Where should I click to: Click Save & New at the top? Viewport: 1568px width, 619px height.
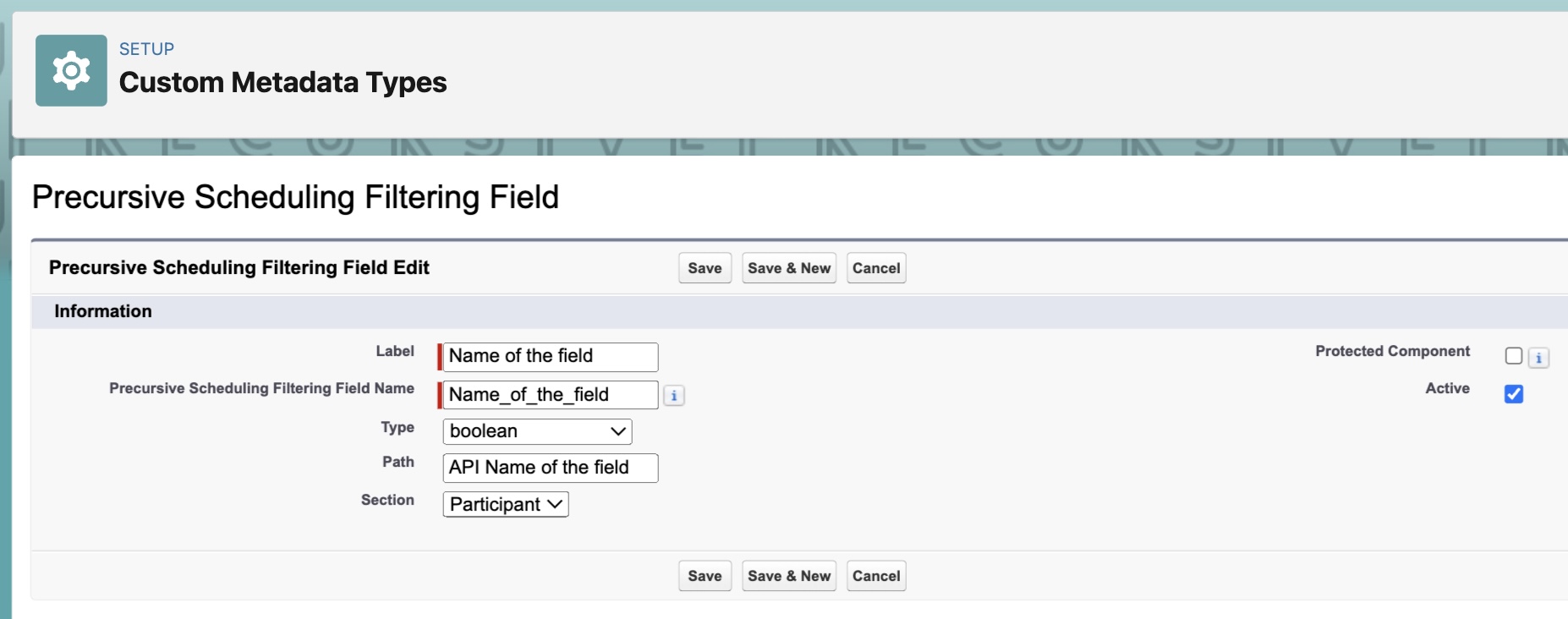(x=788, y=268)
